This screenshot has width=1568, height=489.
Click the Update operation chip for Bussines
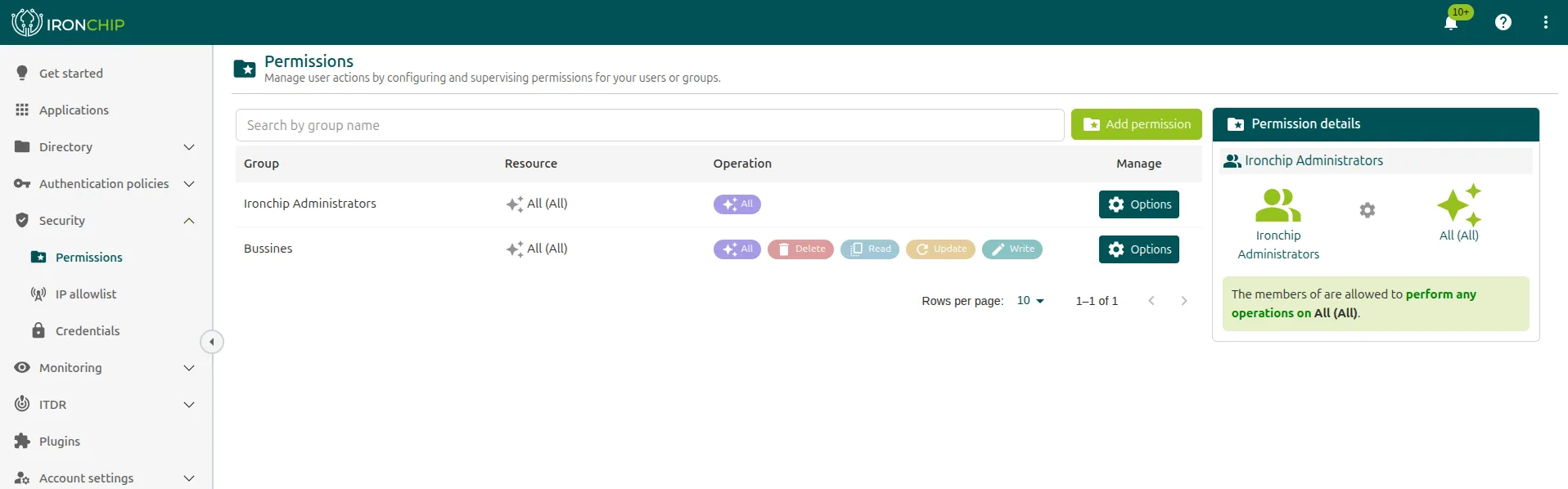[x=940, y=249]
